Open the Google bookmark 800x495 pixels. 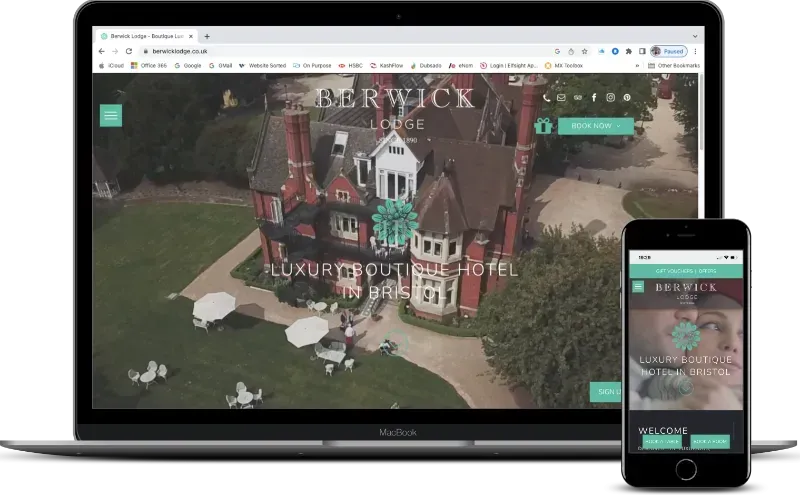pyautogui.click(x=188, y=66)
